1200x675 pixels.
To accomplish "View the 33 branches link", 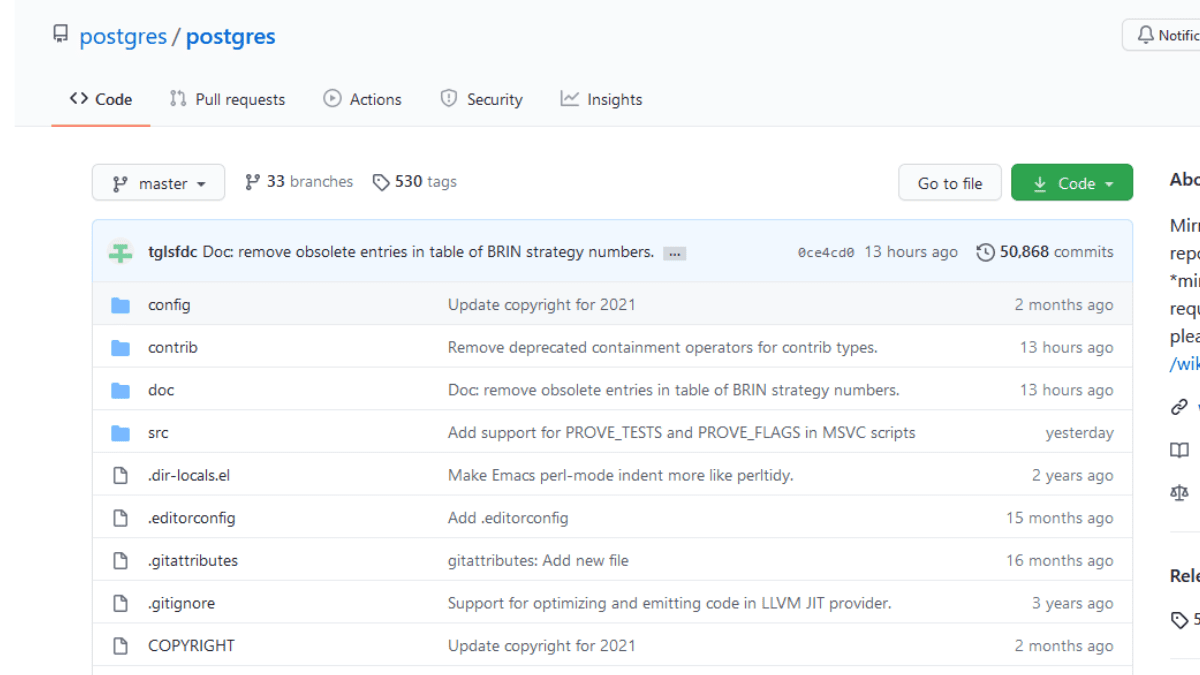I will pos(299,182).
